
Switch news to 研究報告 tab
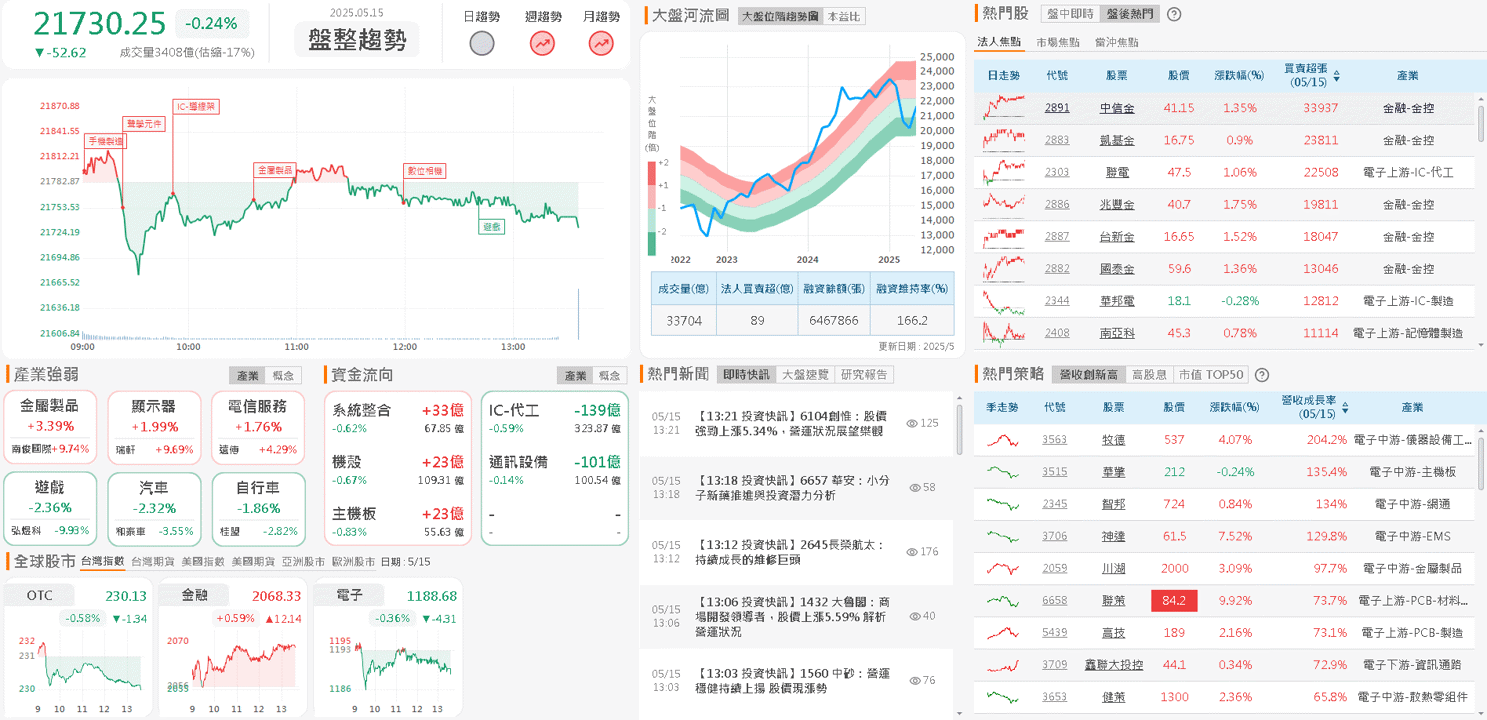point(864,374)
